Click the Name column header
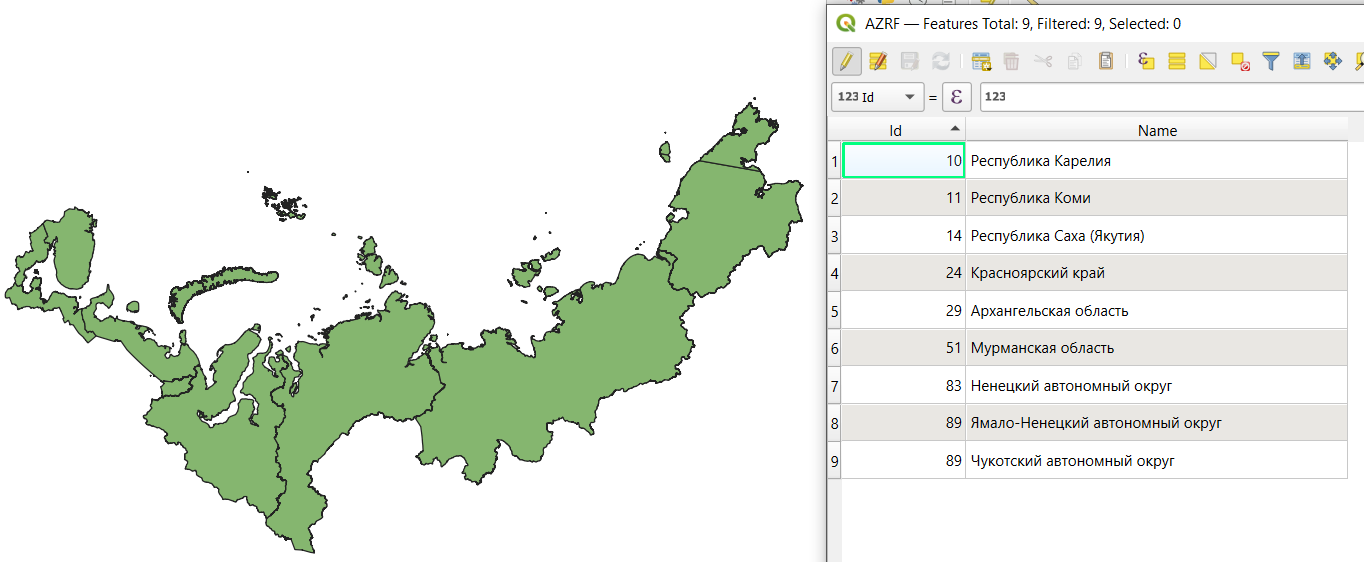 coord(1157,130)
